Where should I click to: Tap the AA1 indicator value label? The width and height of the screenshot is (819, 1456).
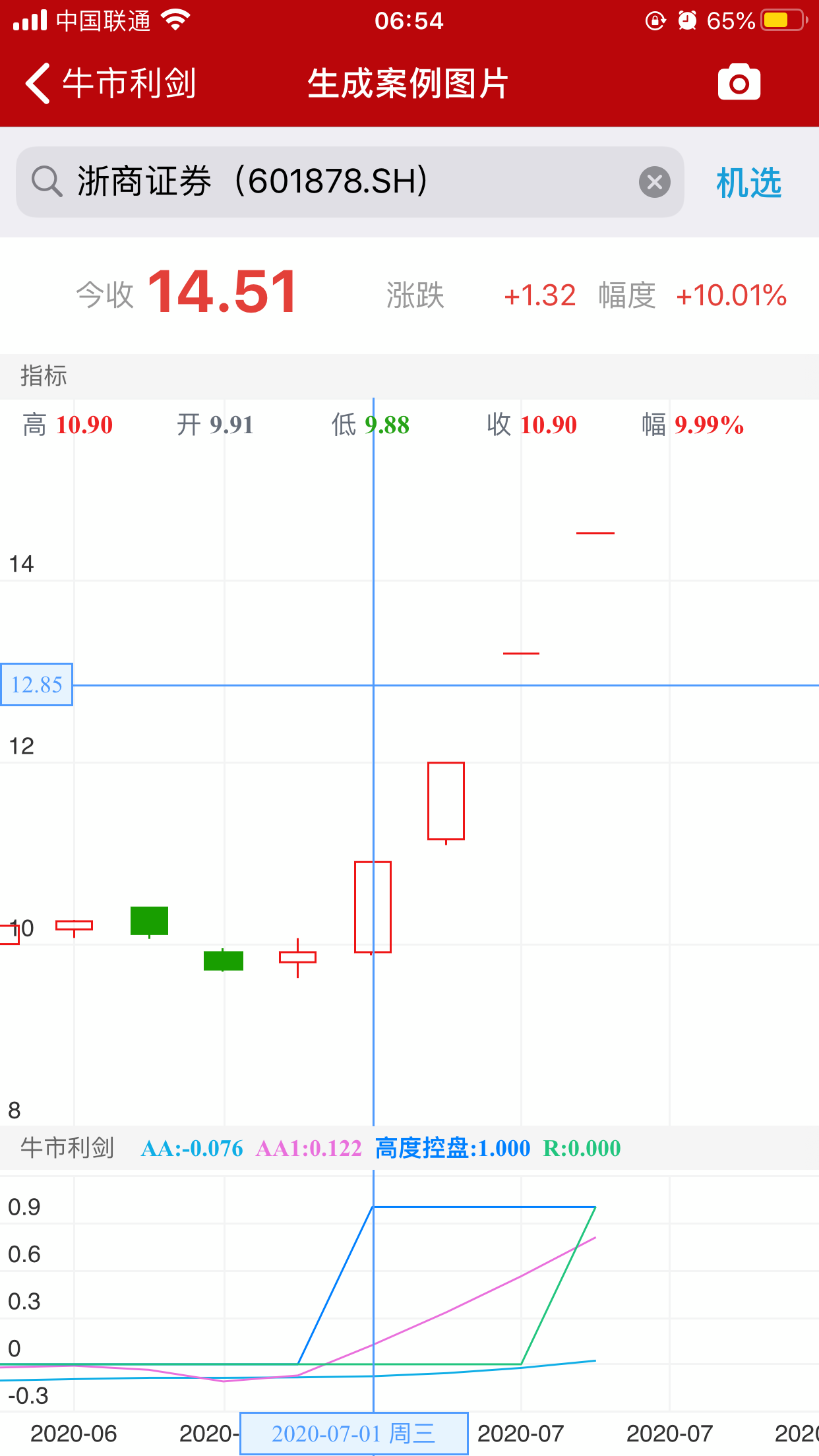click(309, 1148)
